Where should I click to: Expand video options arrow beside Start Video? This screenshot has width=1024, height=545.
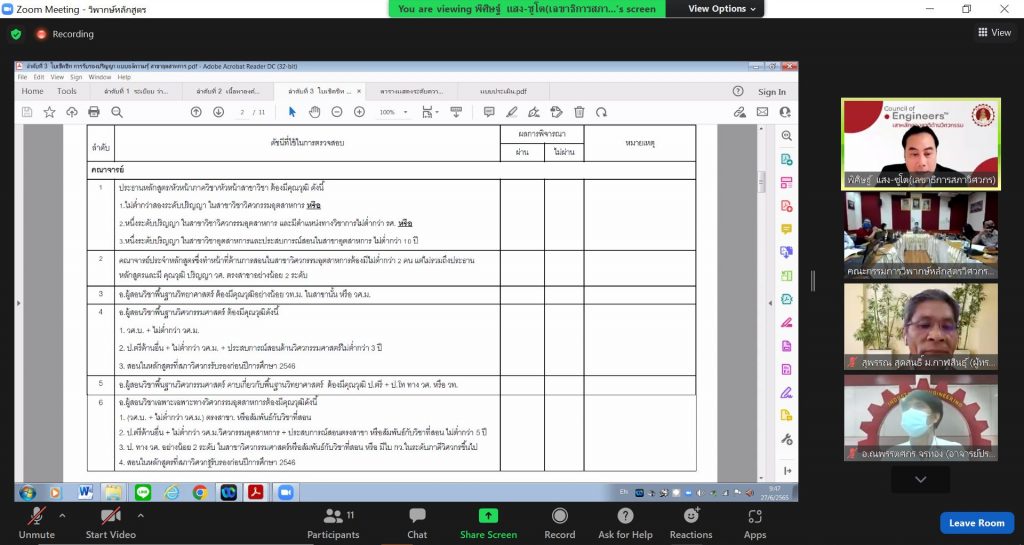tap(140, 516)
